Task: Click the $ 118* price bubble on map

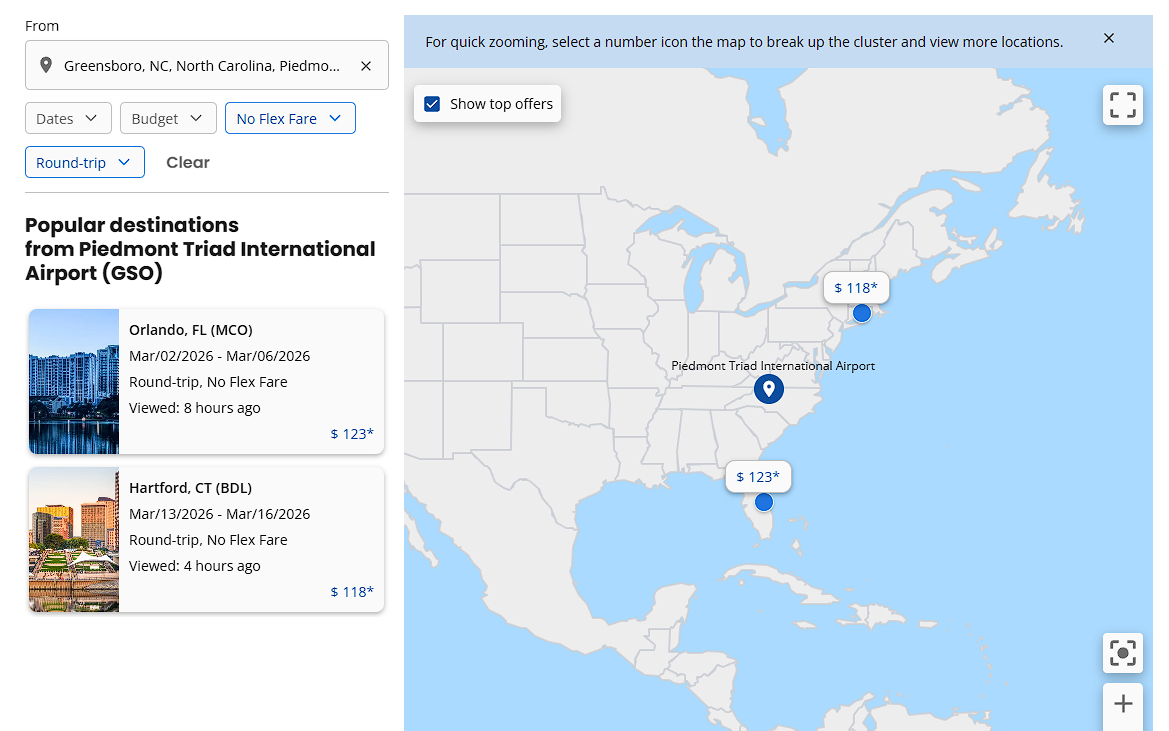Action: pyautogui.click(x=856, y=288)
